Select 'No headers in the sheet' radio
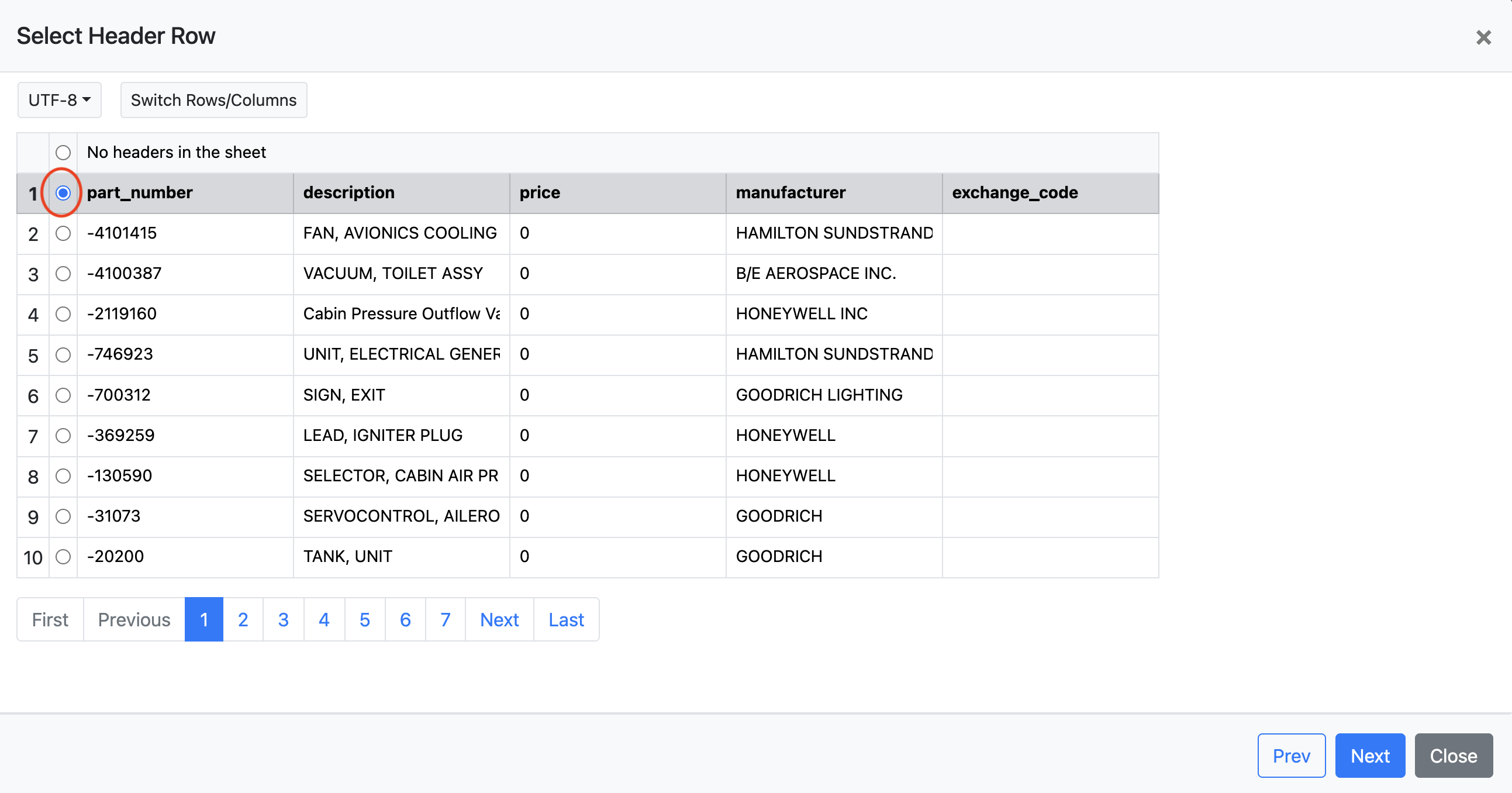 pyautogui.click(x=63, y=153)
